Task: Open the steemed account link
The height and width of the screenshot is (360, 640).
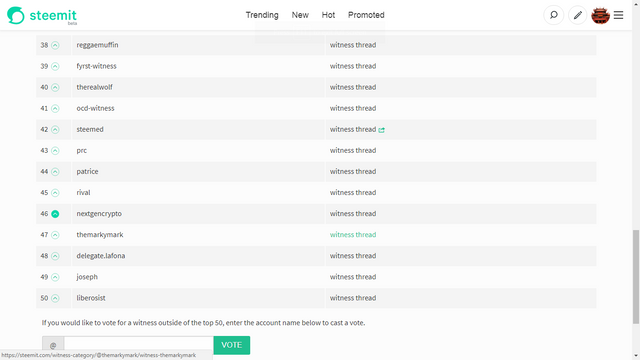Action: [90, 129]
